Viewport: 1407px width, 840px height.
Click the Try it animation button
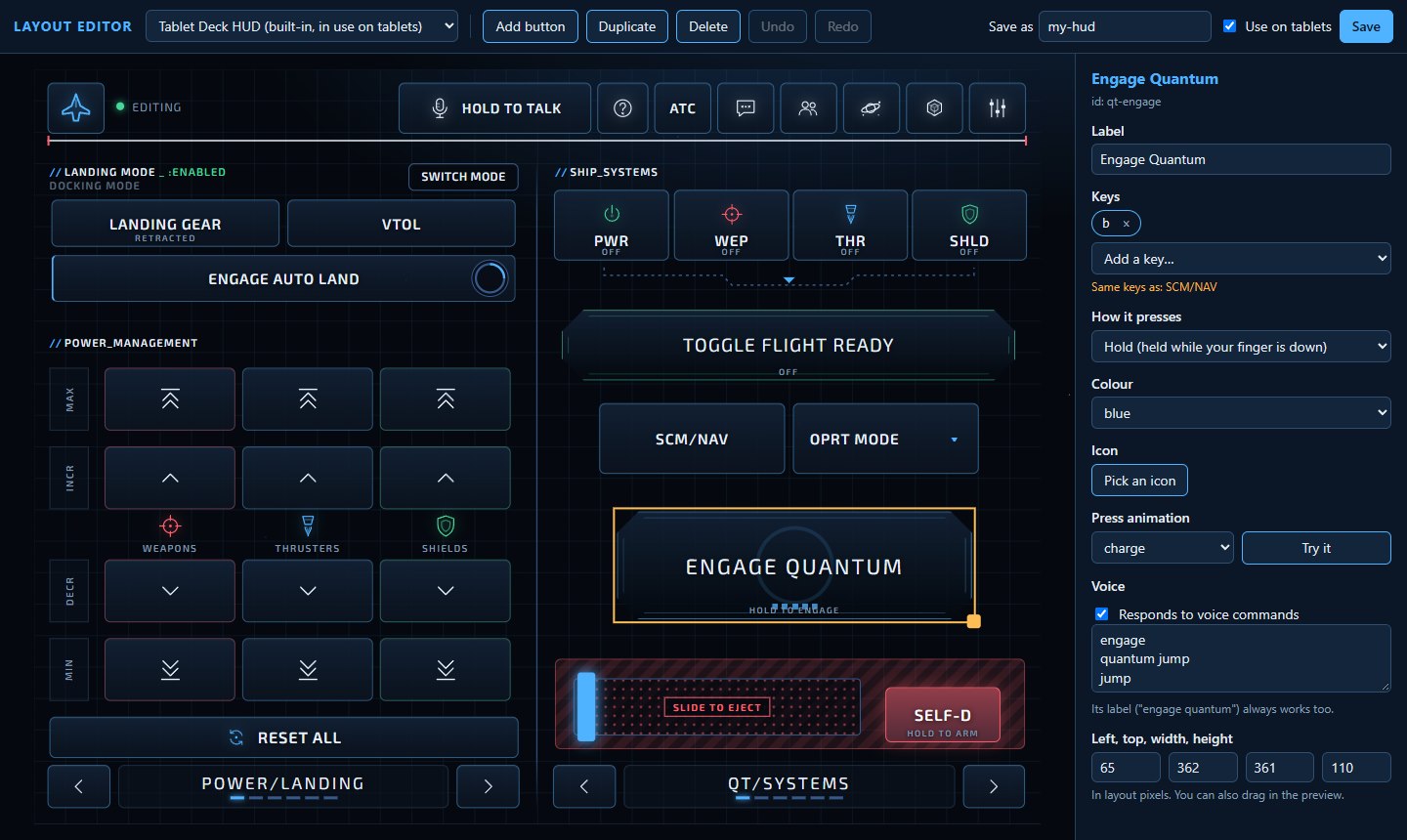click(x=1316, y=548)
